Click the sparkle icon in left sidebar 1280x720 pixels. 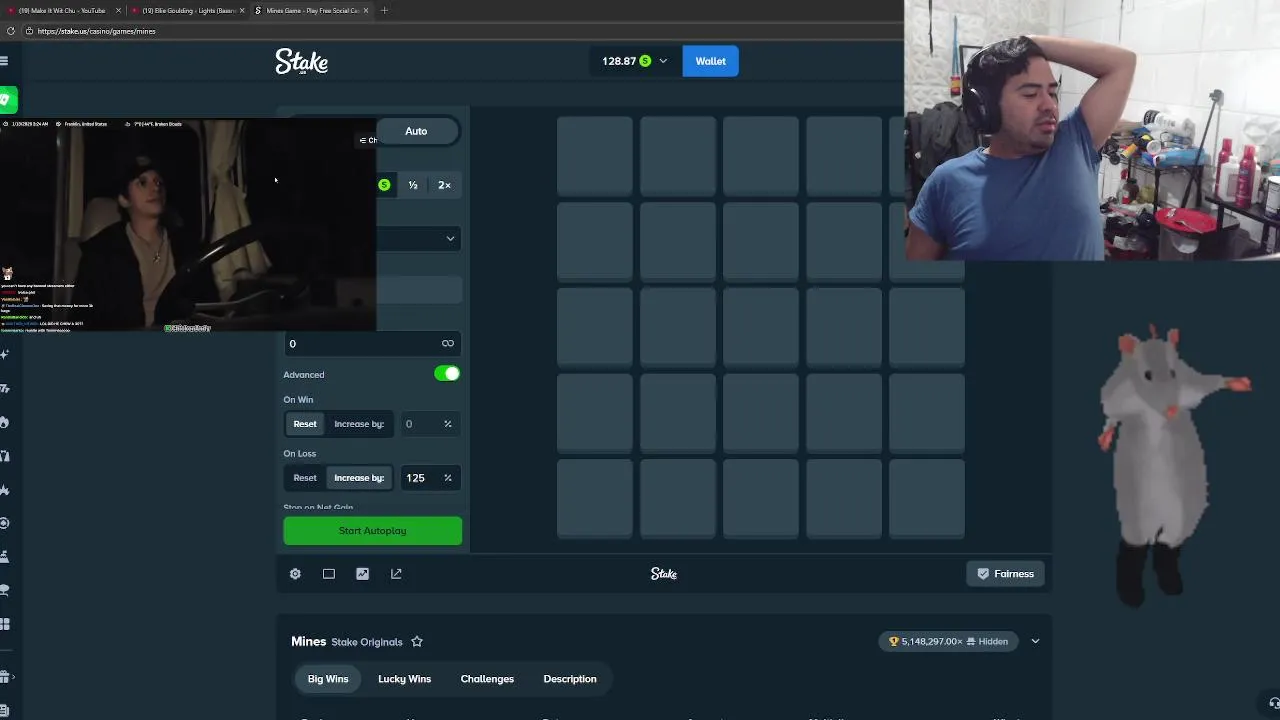coord(5,354)
